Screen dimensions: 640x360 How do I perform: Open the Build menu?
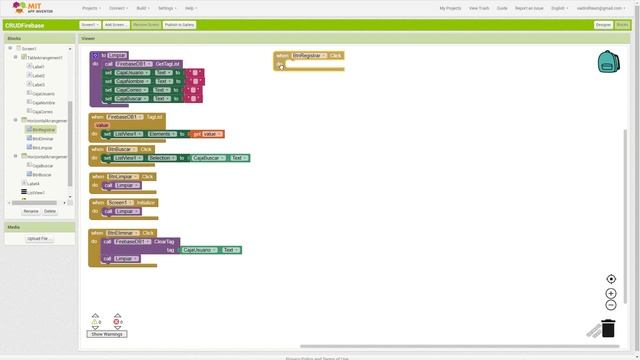click(143, 8)
